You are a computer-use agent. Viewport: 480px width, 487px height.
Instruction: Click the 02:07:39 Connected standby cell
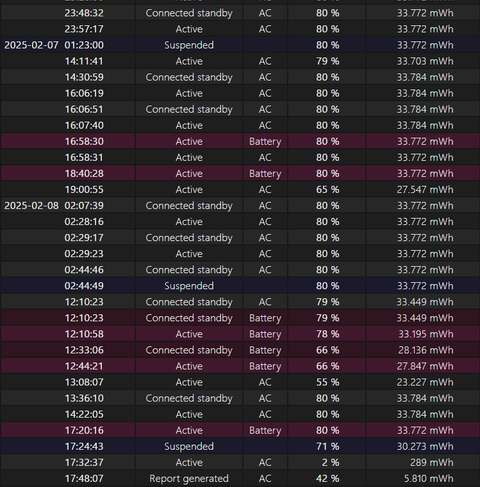[189, 206]
